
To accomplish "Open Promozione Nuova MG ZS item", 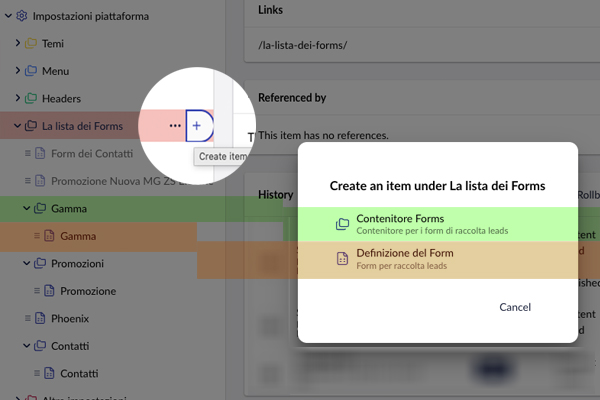I will point(113,181).
